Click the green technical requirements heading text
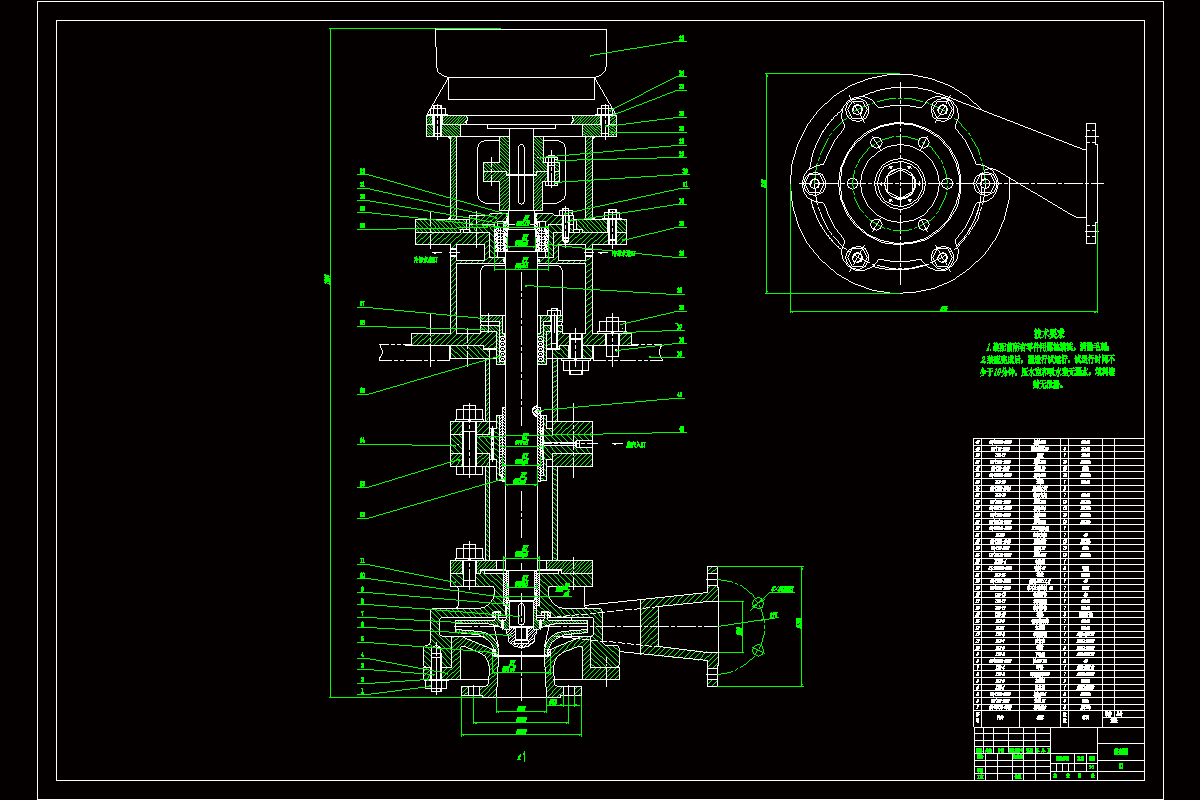 [1048, 334]
